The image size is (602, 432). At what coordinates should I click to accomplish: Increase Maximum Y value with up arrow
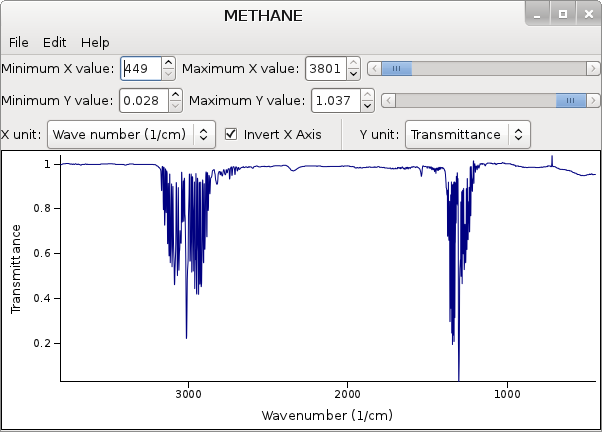pos(367,94)
